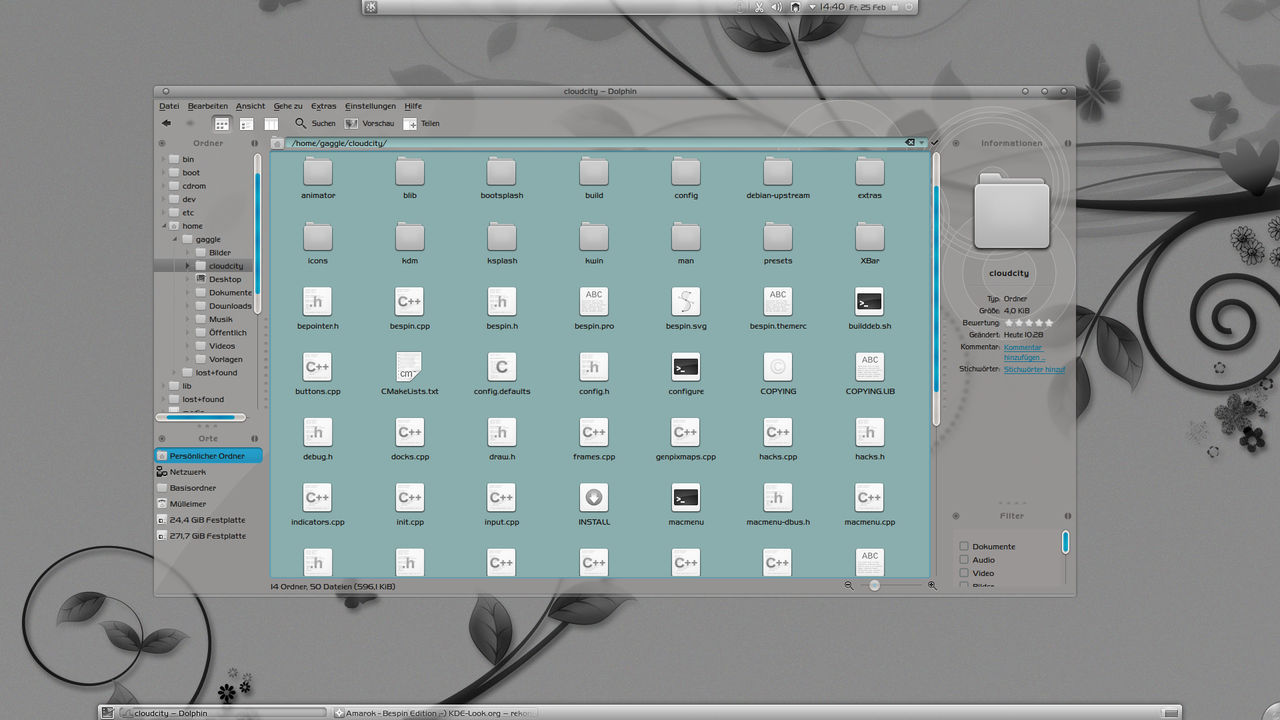Click the zoom in magnifier icon
1280x720 pixels.
point(932,585)
